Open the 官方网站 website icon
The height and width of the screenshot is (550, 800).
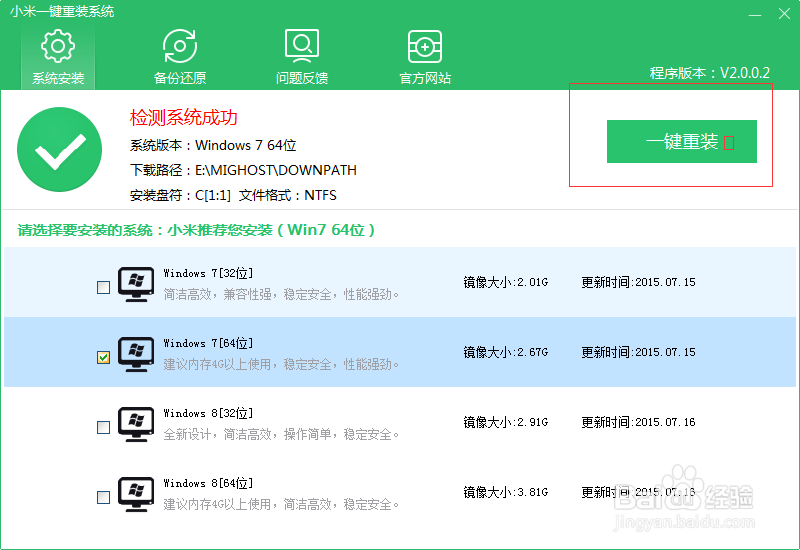pos(424,57)
